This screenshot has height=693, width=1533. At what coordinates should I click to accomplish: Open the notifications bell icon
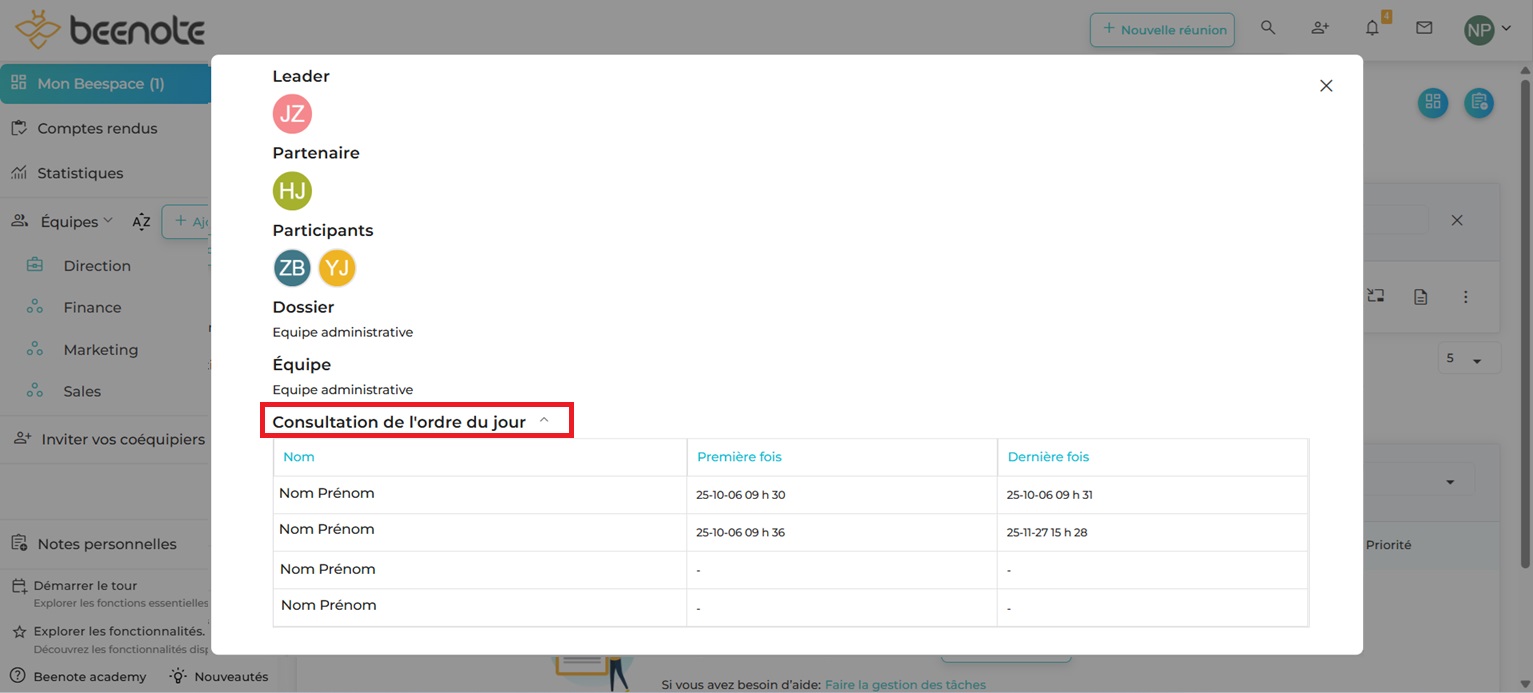pyautogui.click(x=1372, y=28)
